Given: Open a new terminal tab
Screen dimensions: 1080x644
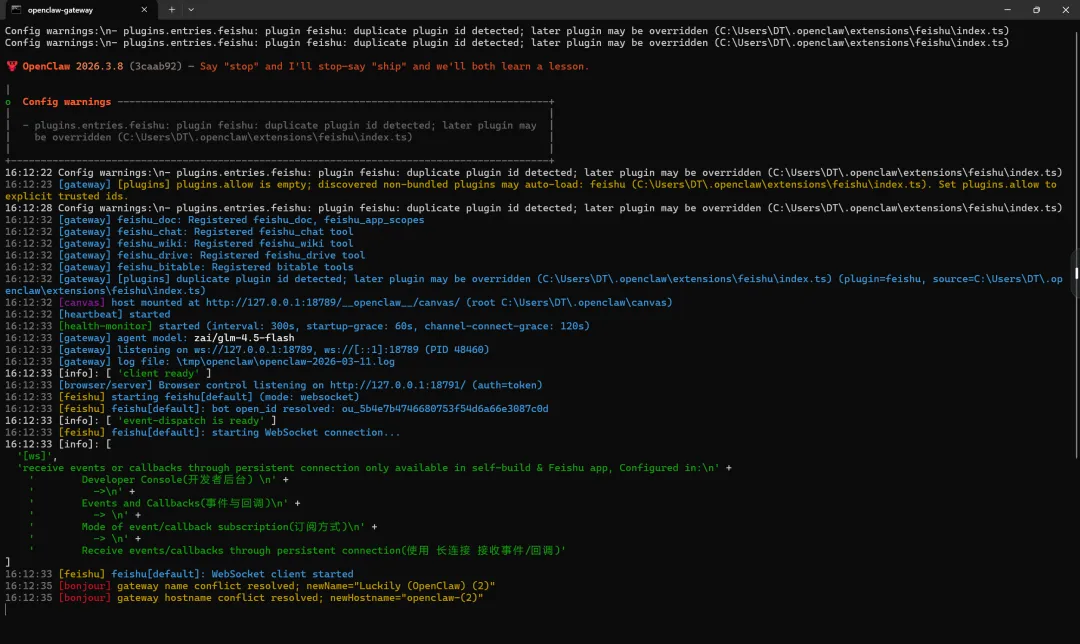Looking at the screenshot, I should click(172, 10).
